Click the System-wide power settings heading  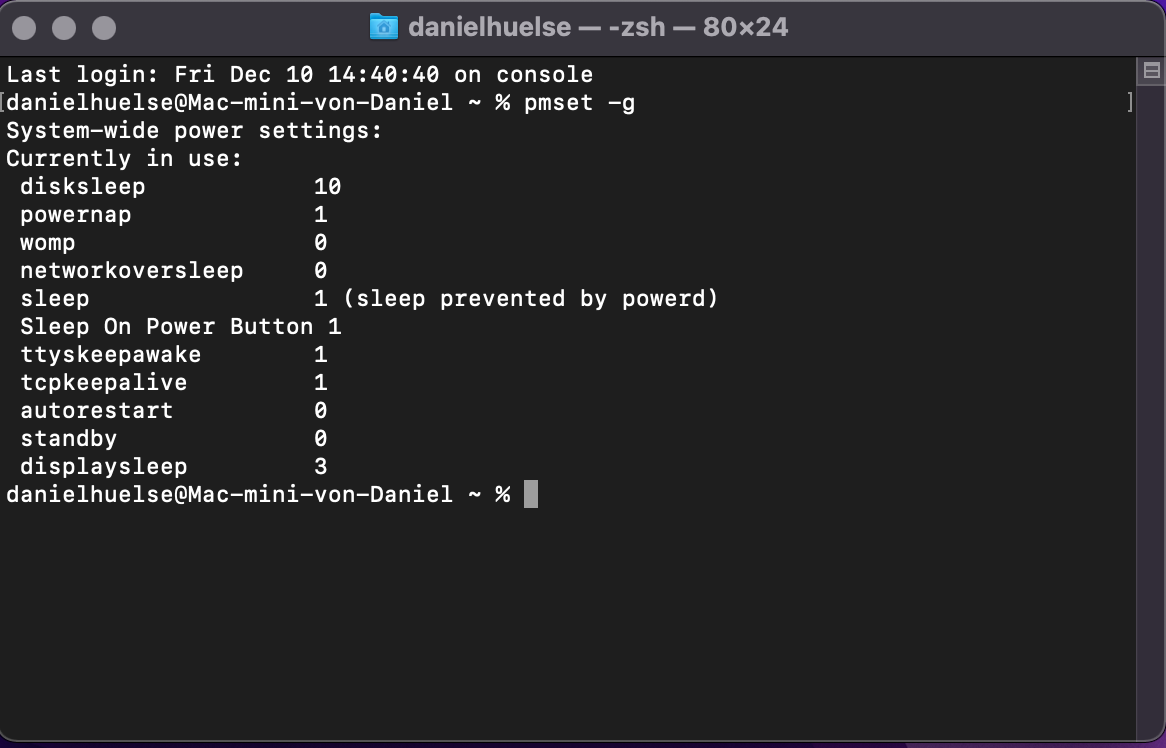coord(194,131)
